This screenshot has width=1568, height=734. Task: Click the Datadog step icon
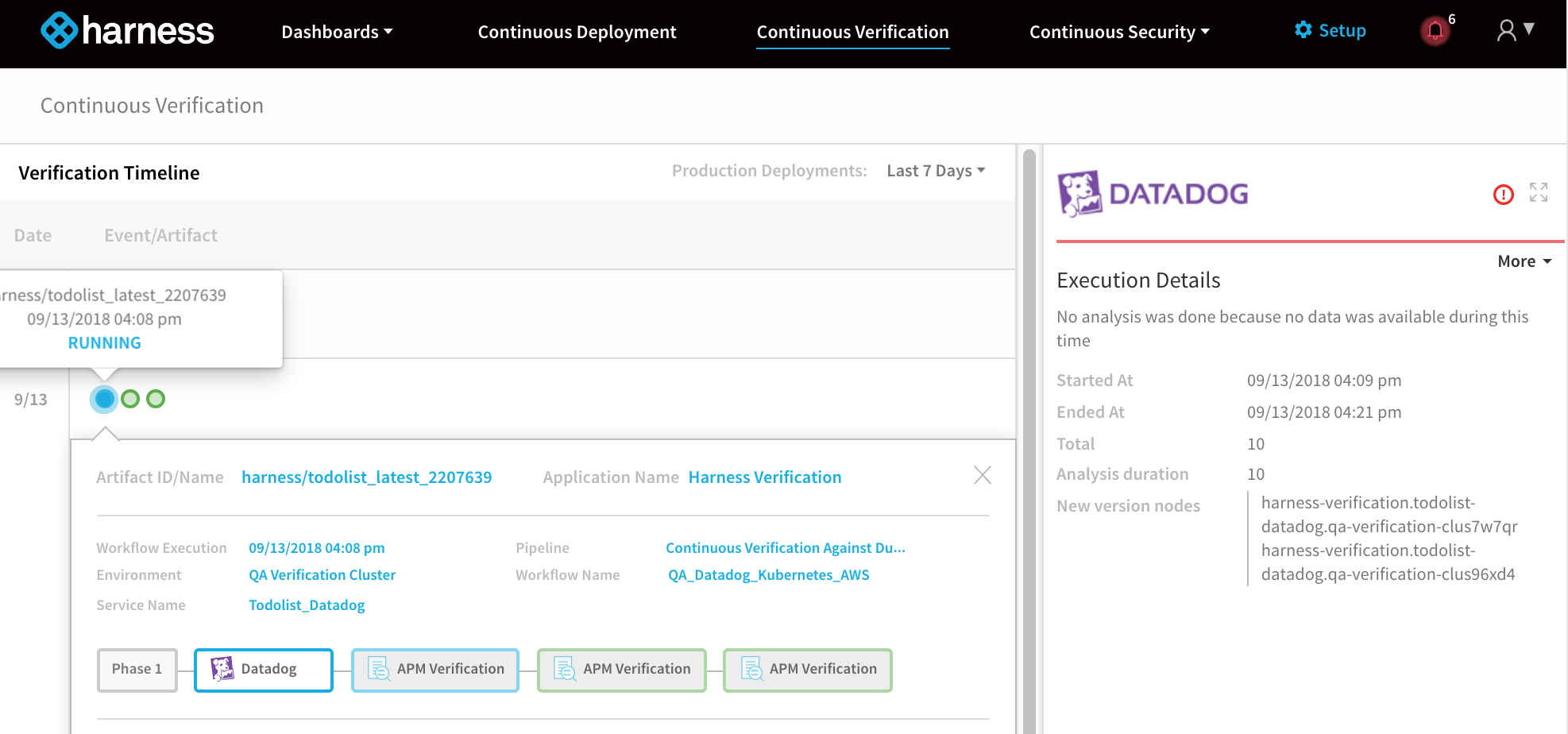[x=222, y=669]
